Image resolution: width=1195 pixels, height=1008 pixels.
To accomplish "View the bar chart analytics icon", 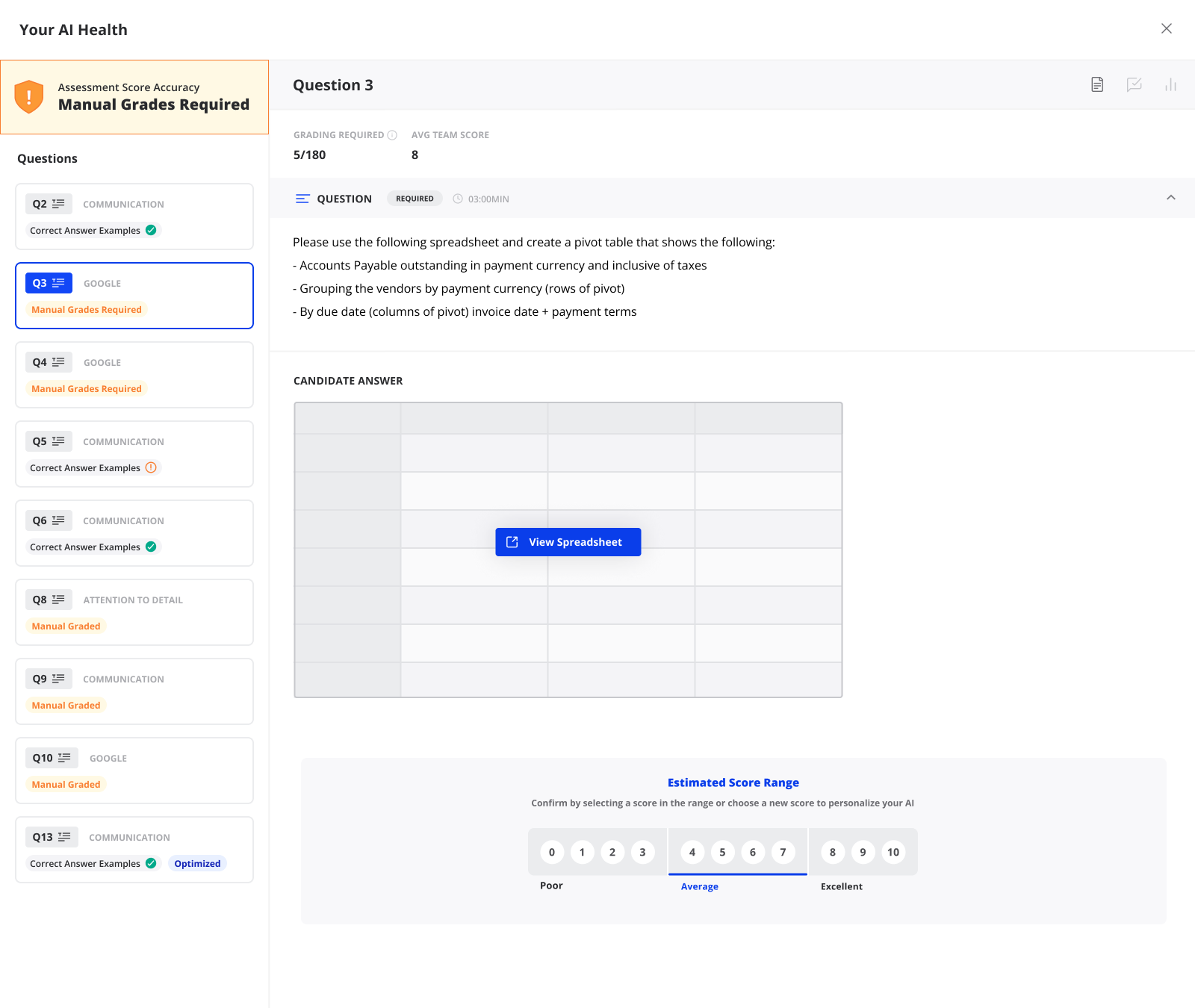I will tap(1170, 84).
